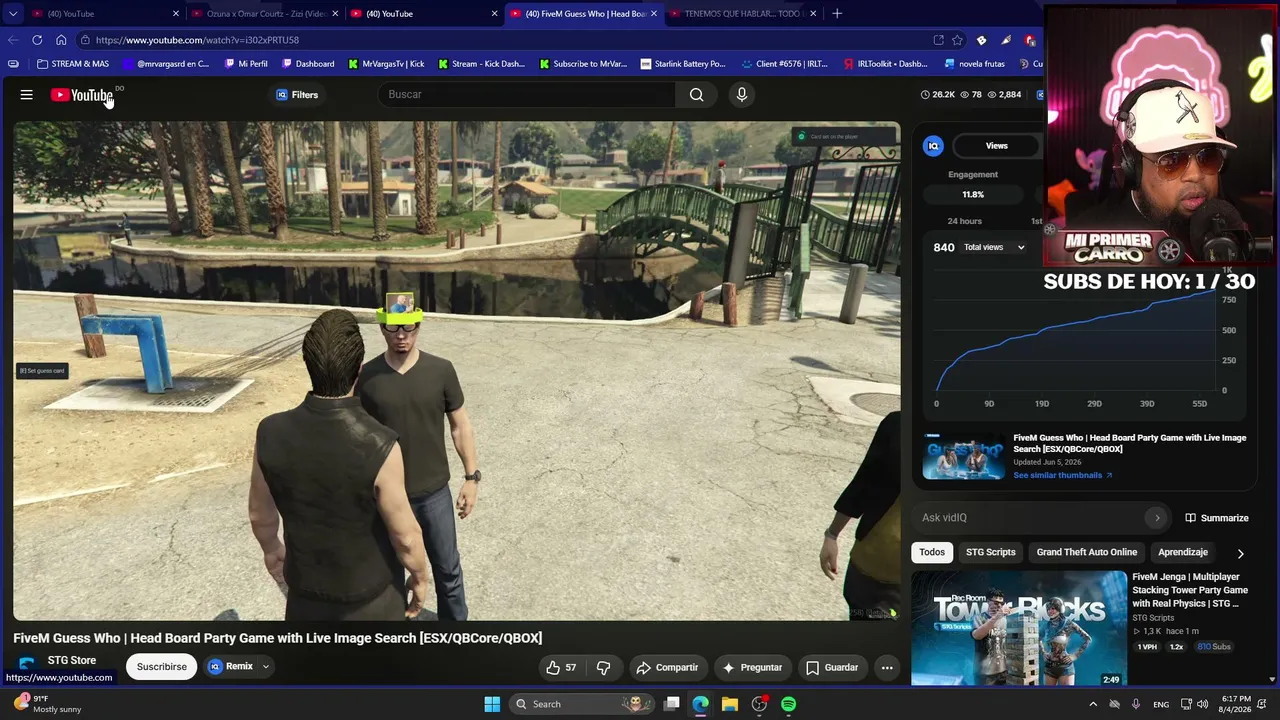The image size is (1280, 720).
Task: Click the vidIQ Remix button
Action: point(230,667)
